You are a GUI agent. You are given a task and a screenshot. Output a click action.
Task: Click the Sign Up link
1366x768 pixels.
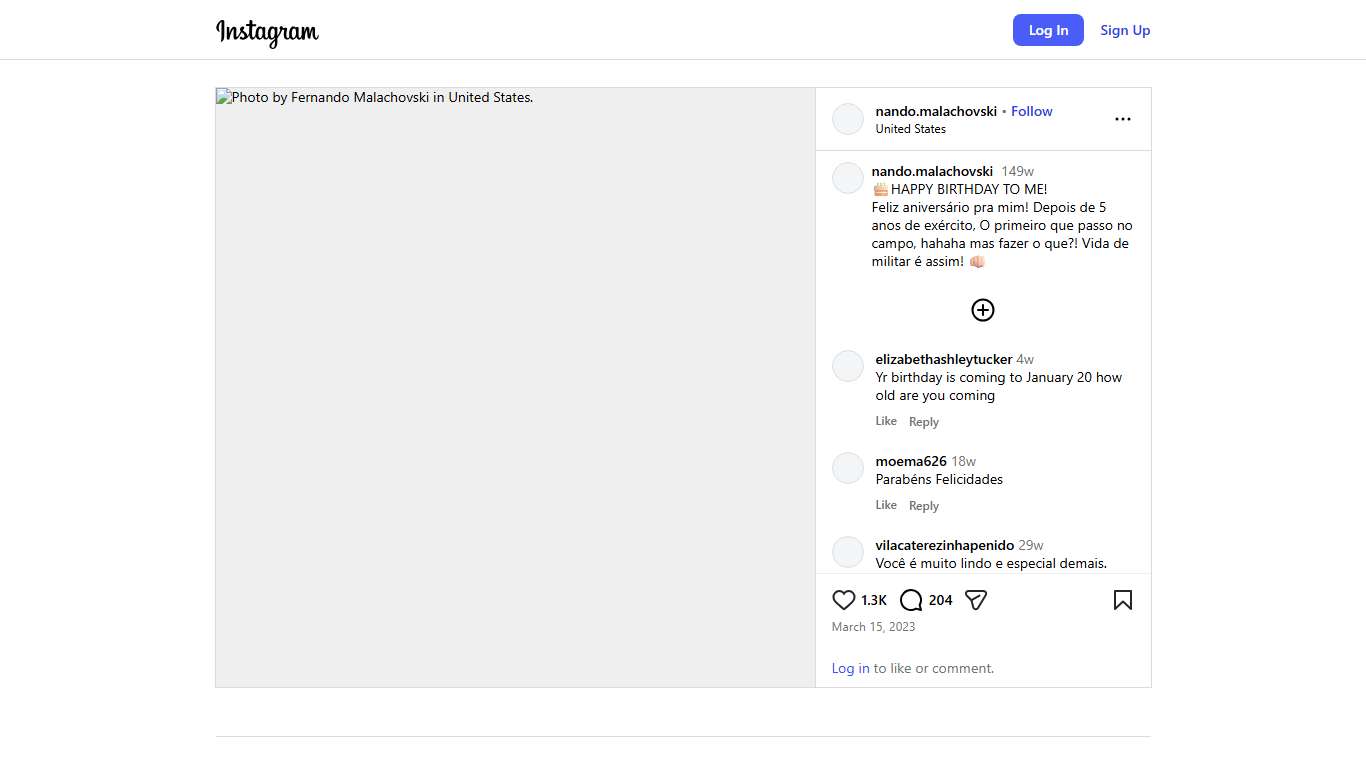pyautogui.click(x=1125, y=30)
